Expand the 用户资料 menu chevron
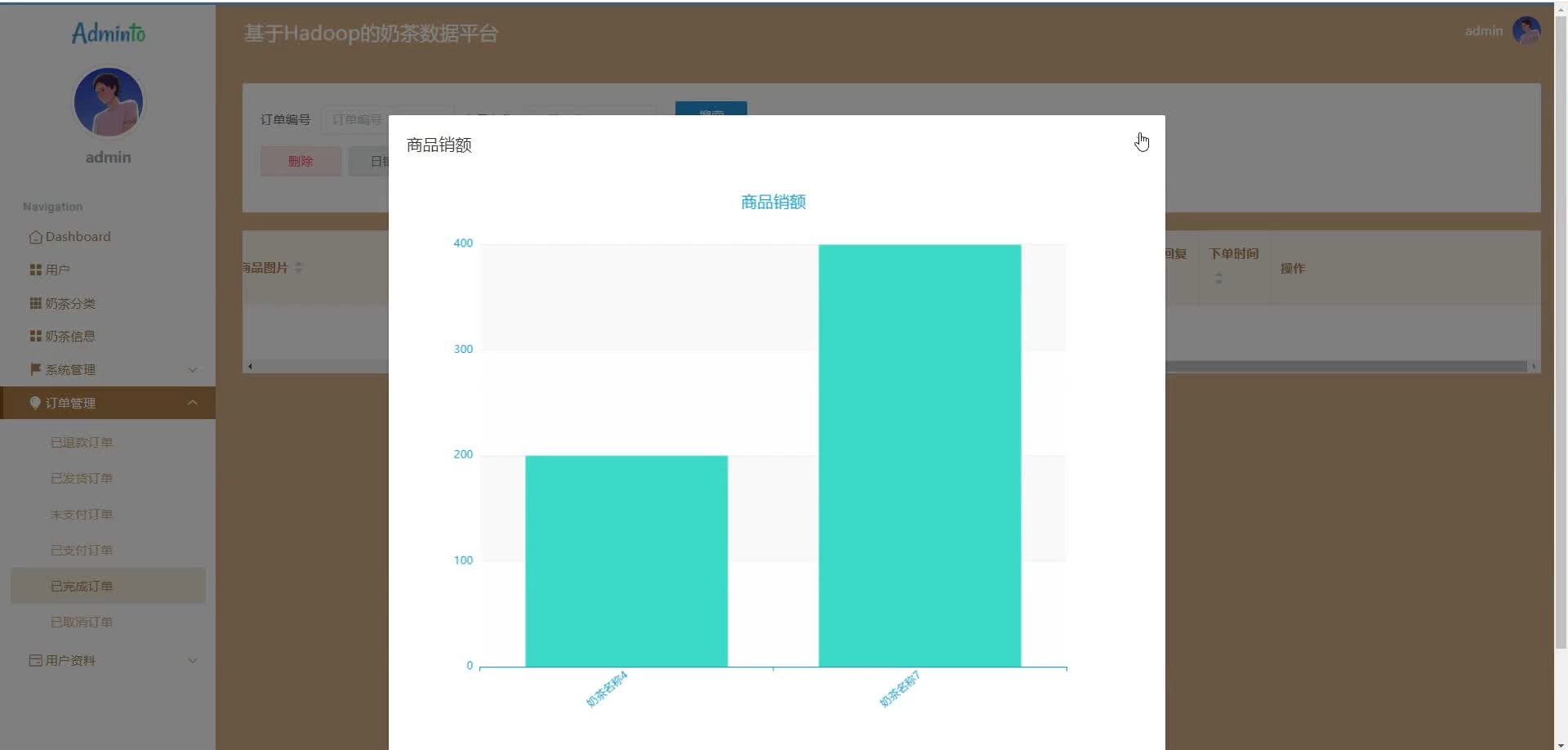The image size is (1568, 750). 193,660
